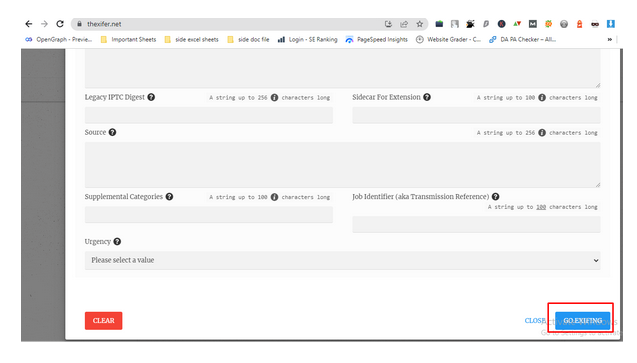
Task: Click the Legacy IPTC Digest input field
Action: 209,115
